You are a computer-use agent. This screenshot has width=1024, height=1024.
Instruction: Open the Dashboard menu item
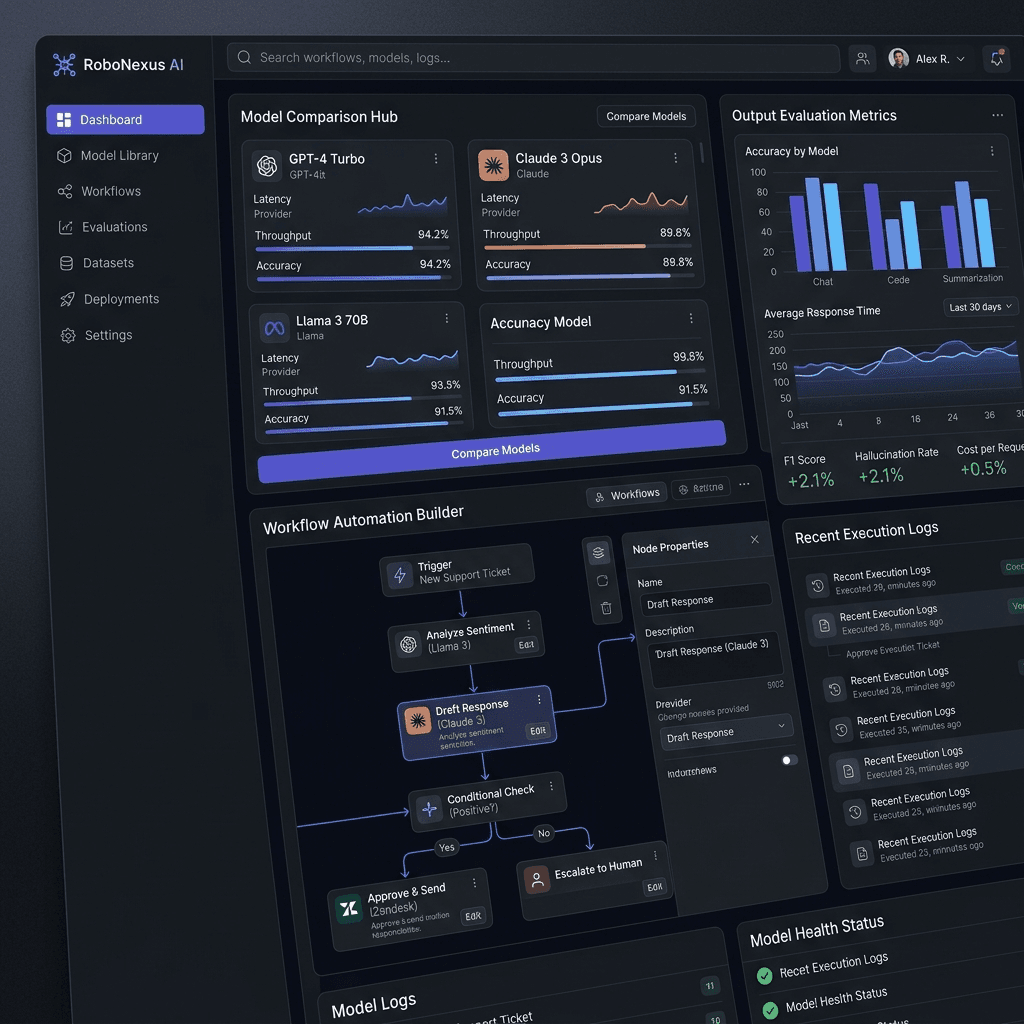(x=125, y=120)
